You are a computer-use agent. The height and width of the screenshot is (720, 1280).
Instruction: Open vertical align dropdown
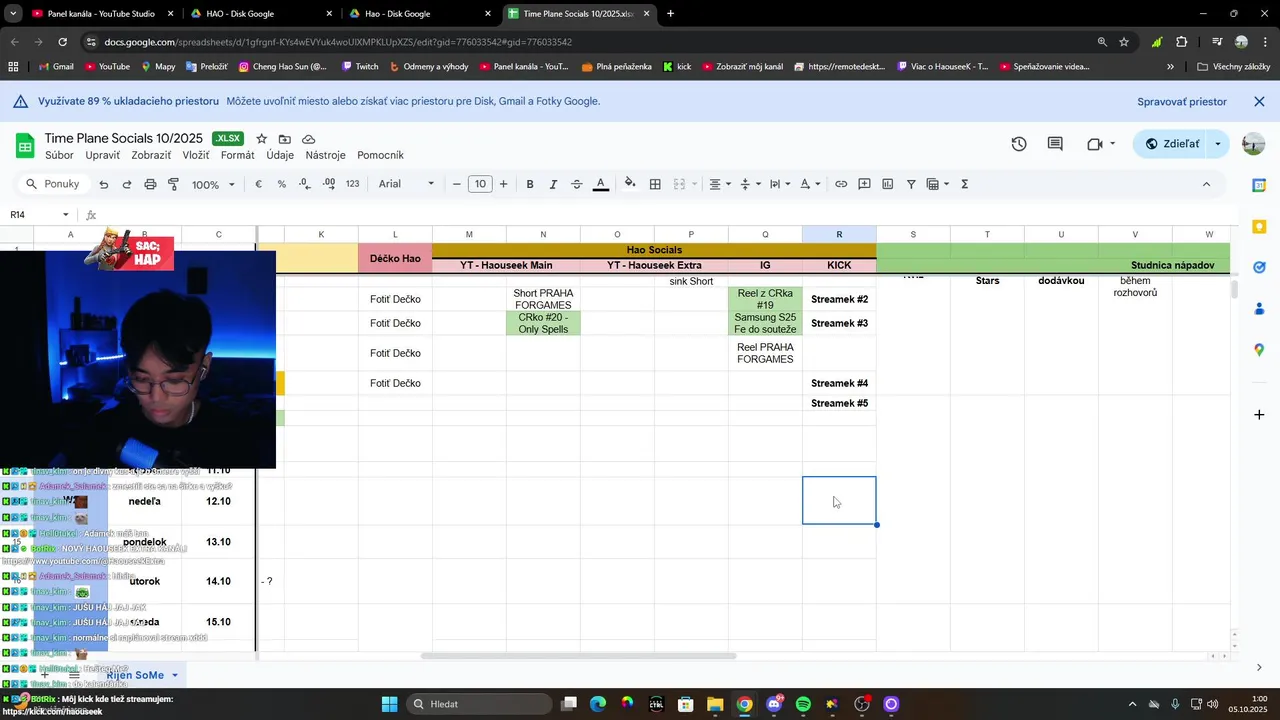click(750, 184)
